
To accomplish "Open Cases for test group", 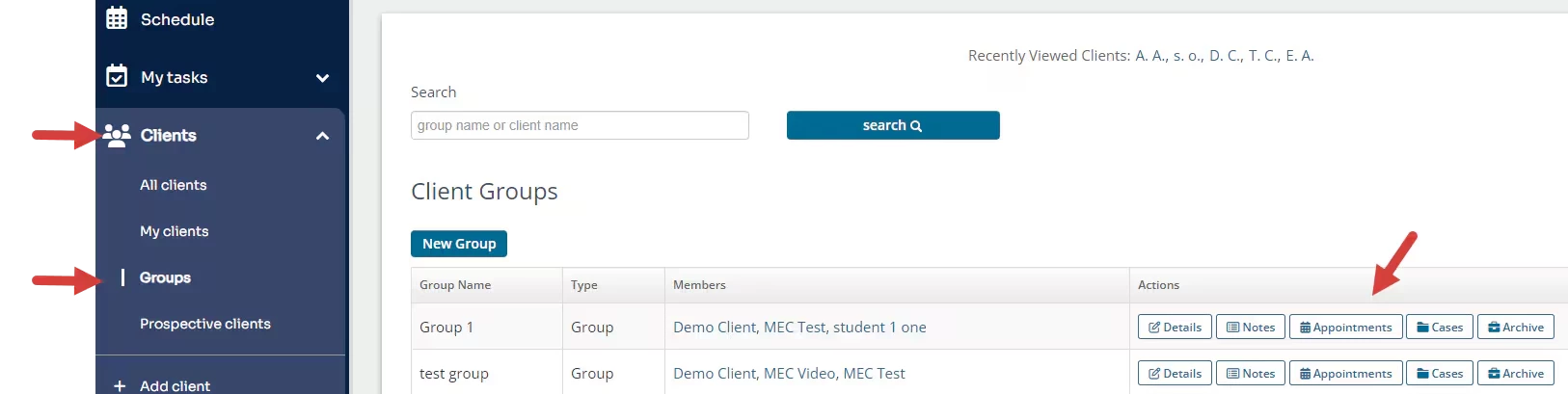I will coord(1439,374).
